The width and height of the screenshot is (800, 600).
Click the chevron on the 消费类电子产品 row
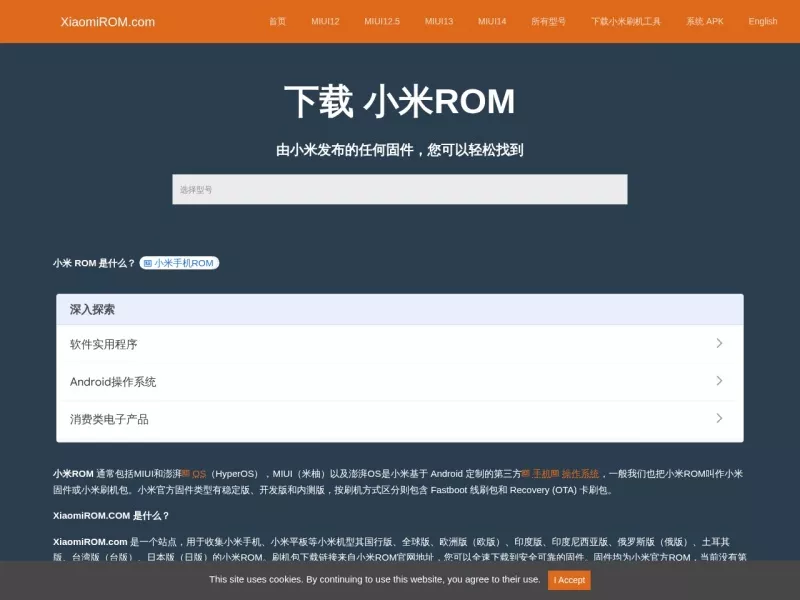[719, 418]
